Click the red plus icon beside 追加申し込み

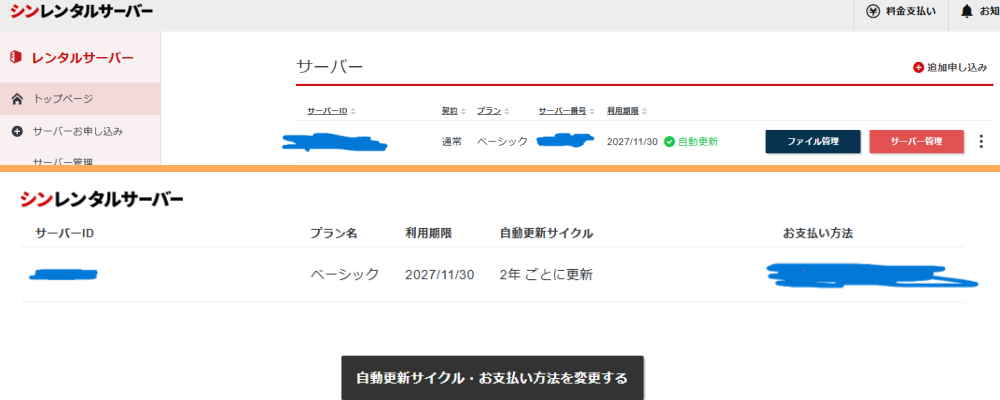(918, 67)
